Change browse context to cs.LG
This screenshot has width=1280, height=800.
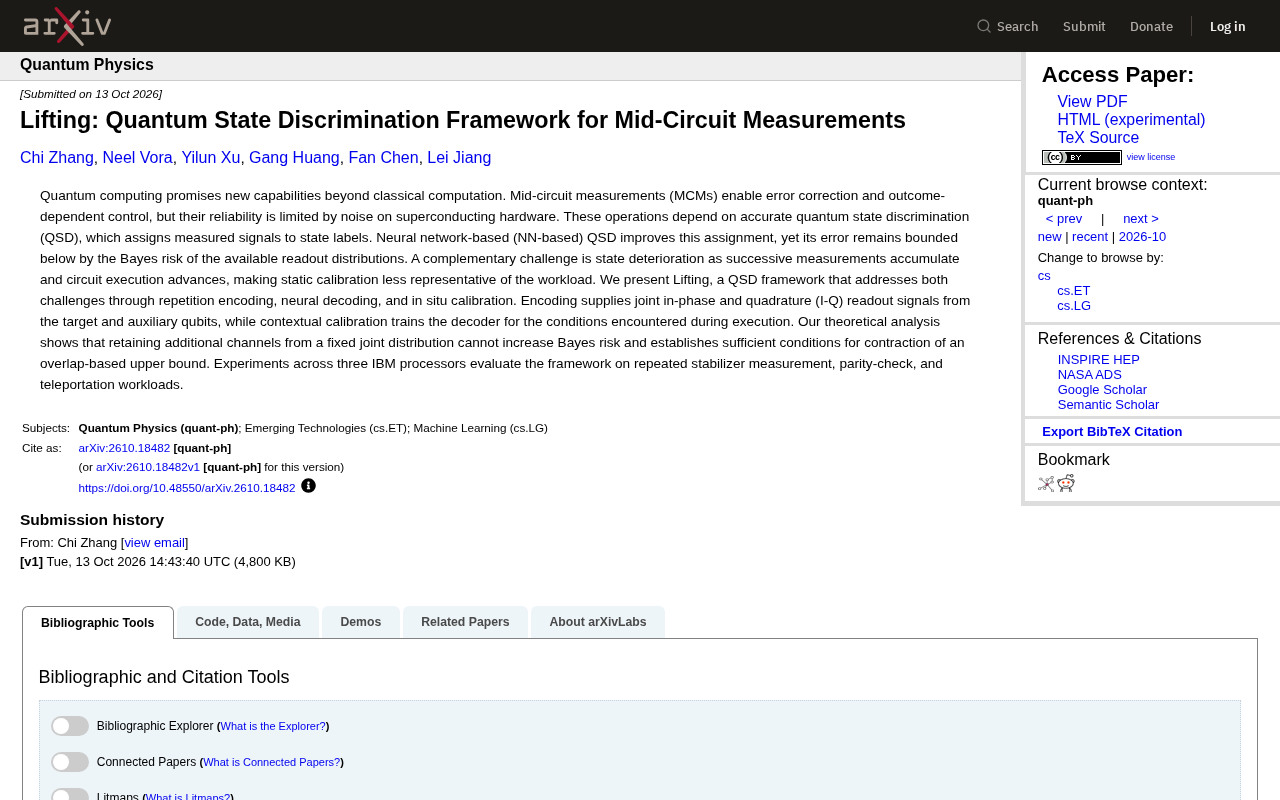pos(1074,306)
